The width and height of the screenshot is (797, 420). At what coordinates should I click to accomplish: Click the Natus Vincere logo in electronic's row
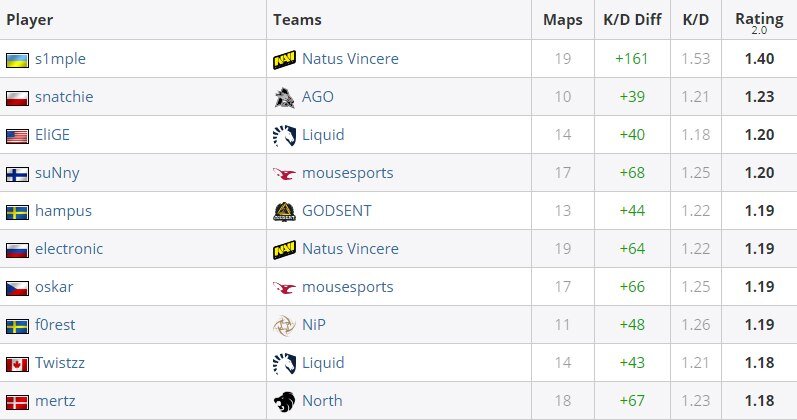tap(284, 249)
